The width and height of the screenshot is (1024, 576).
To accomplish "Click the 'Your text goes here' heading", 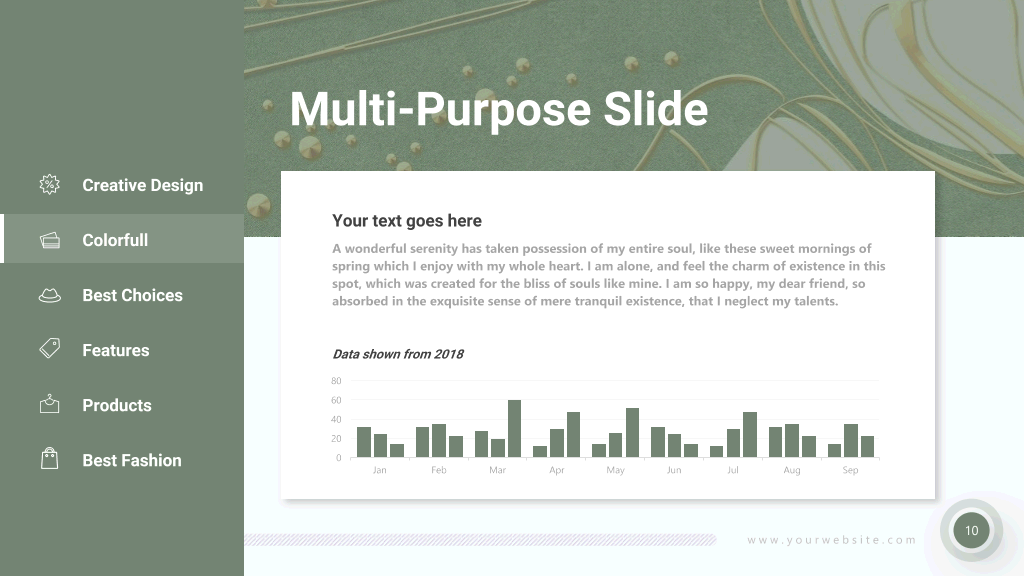I will (407, 221).
